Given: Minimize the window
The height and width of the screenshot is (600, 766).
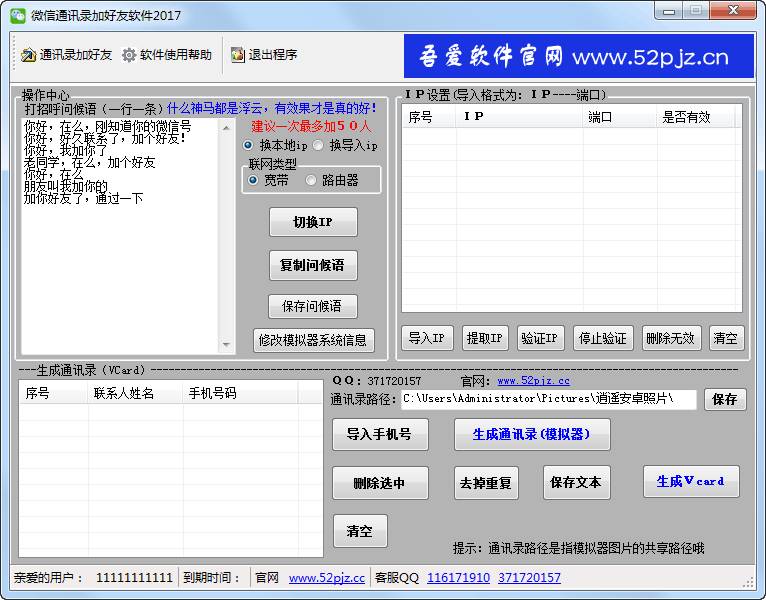Looking at the screenshot, I should (x=670, y=11).
